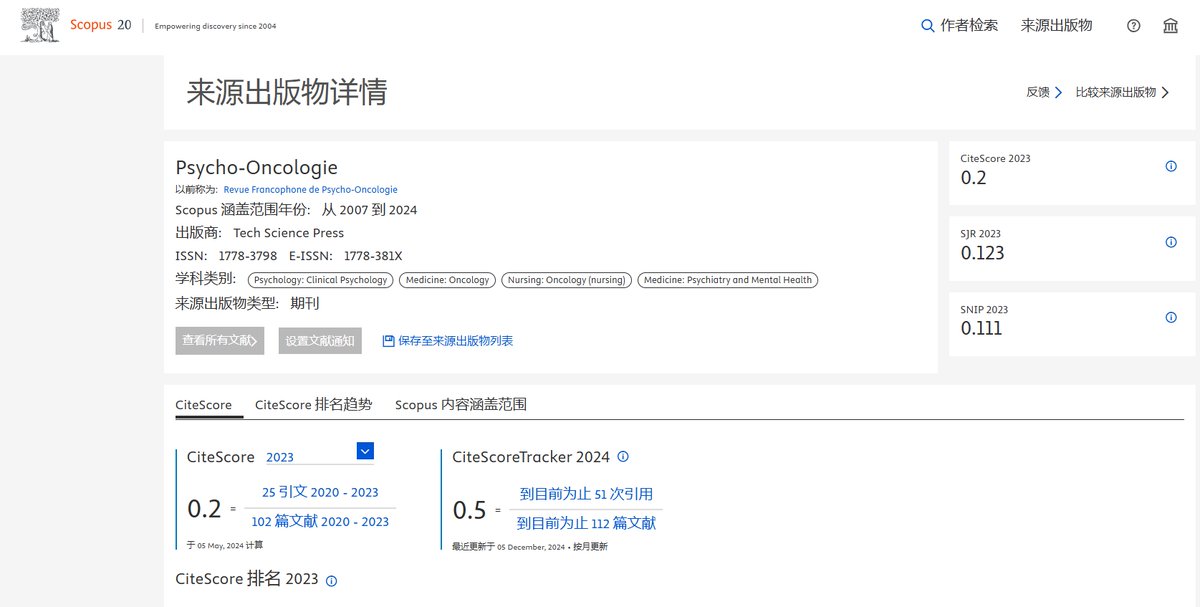Screen dimensions: 1200x607
Task: Click the SNIP 2023 value 0.111
Action: 981,328
